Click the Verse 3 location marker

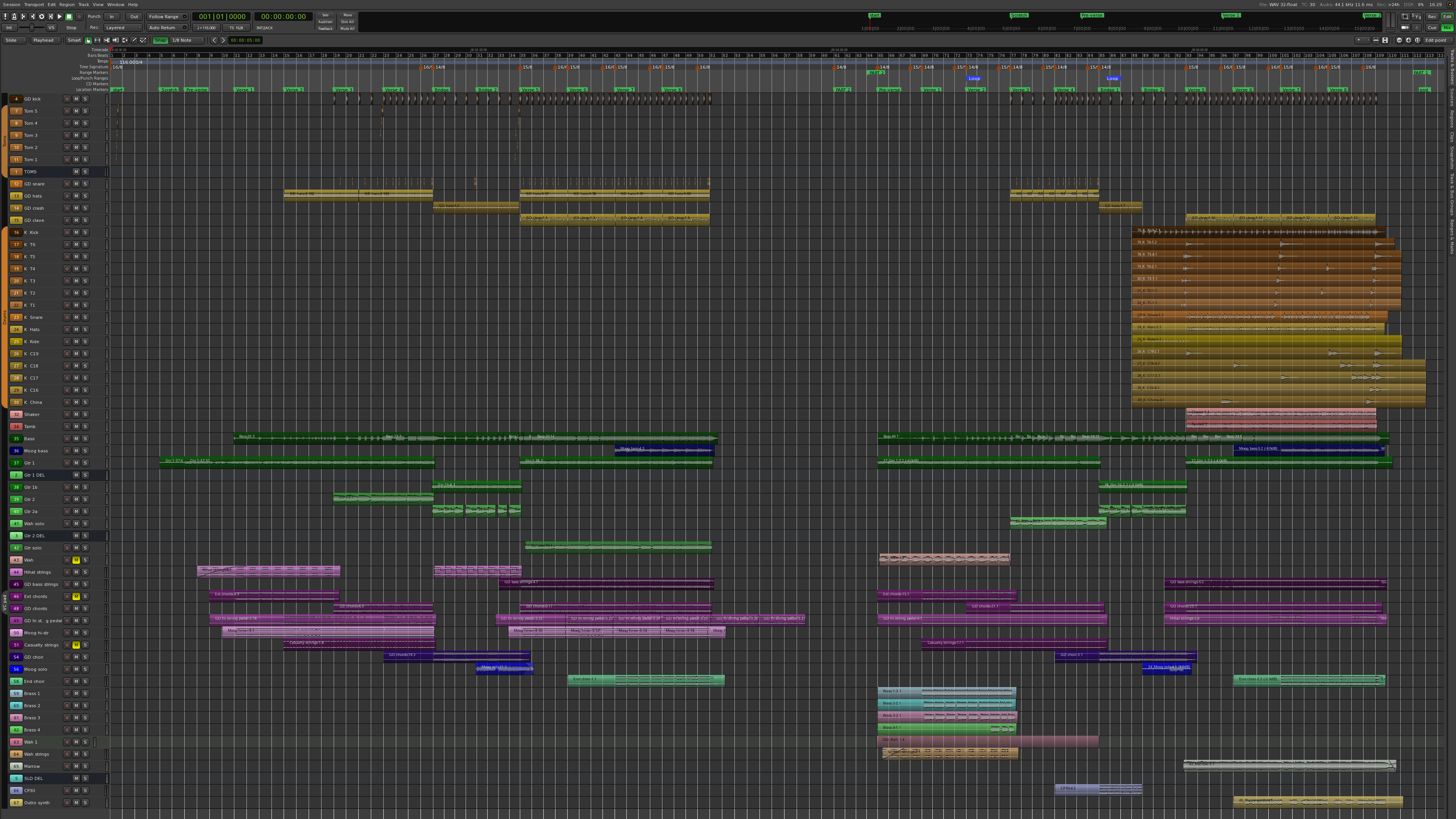point(343,89)
